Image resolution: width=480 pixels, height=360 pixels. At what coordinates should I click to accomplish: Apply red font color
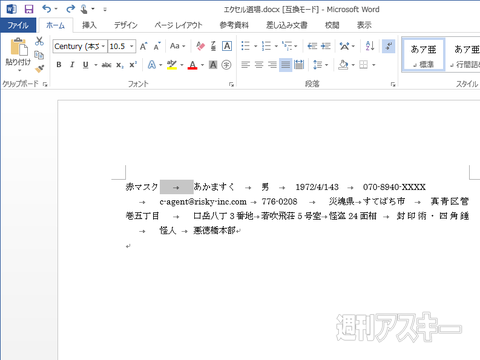(193, 65)
